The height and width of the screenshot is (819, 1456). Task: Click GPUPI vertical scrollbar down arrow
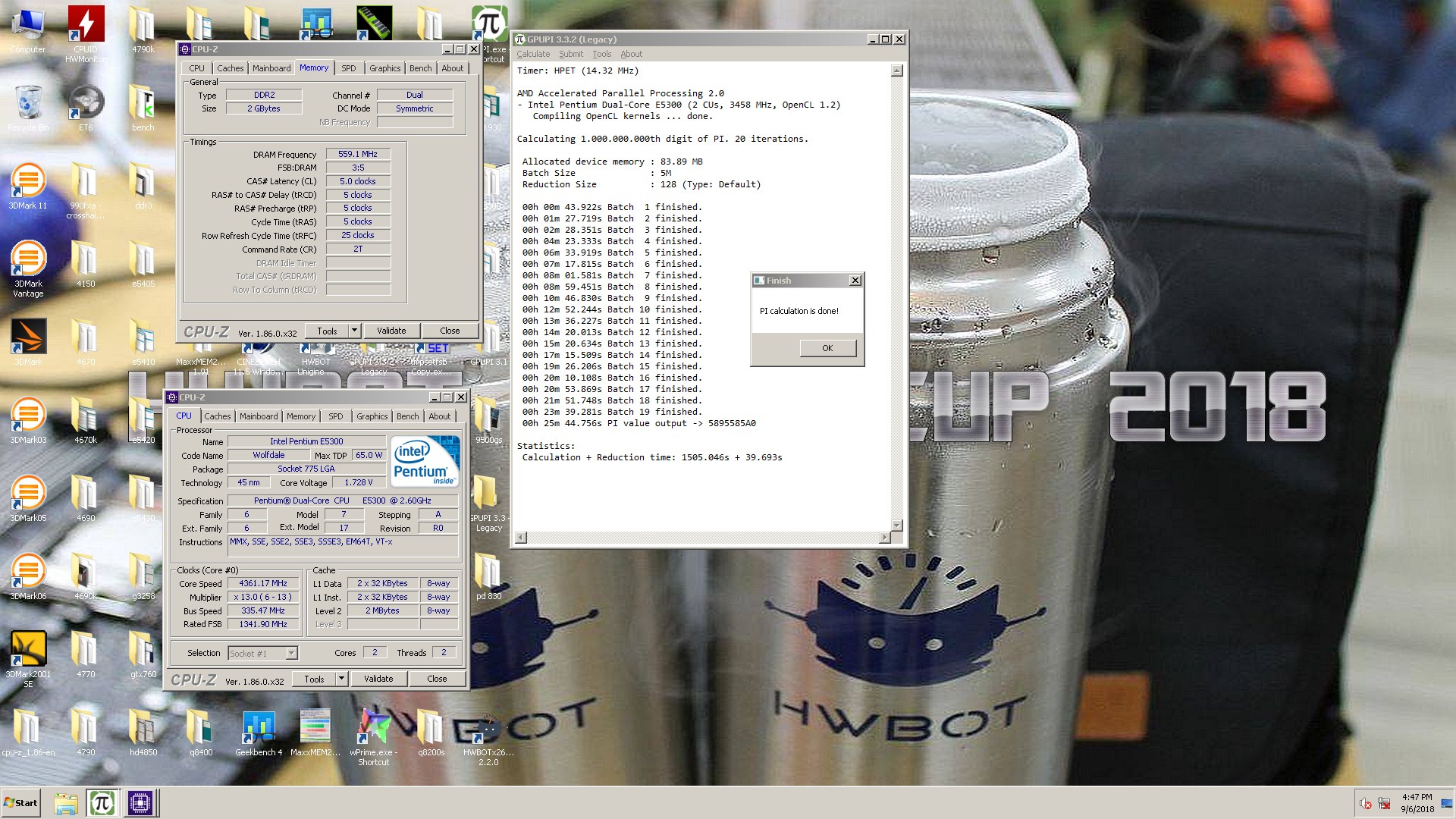tap(897, 526)
